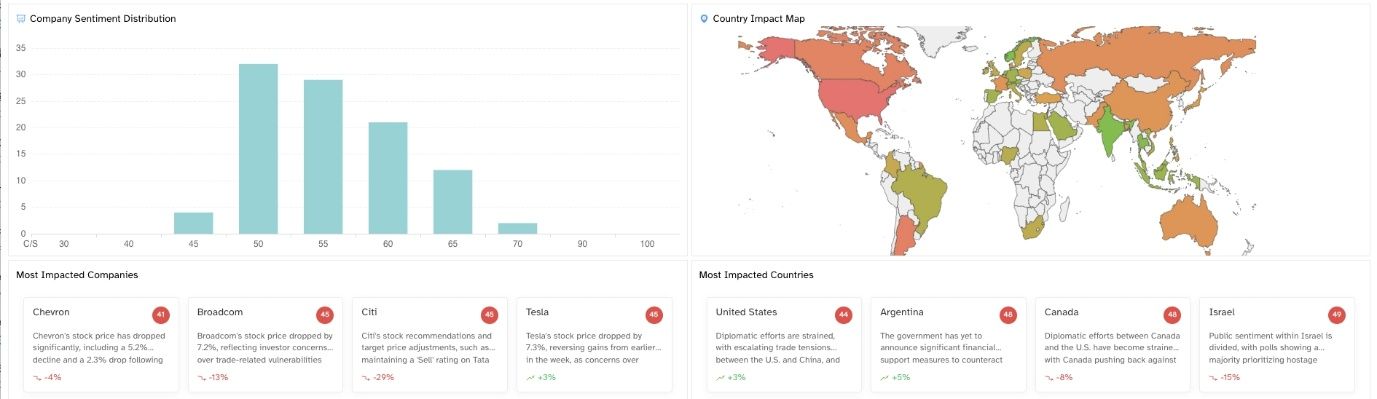Click Citi's downward trend -29% icon
Viewport: 1377px width, 399px height.
(366, 377)
